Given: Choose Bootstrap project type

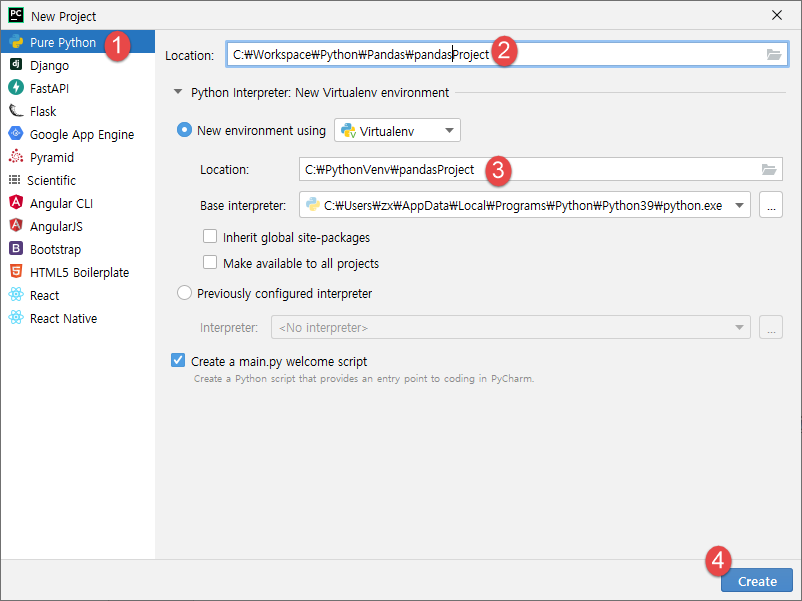Looking at the screenshot, I should [x=78, y=249].
